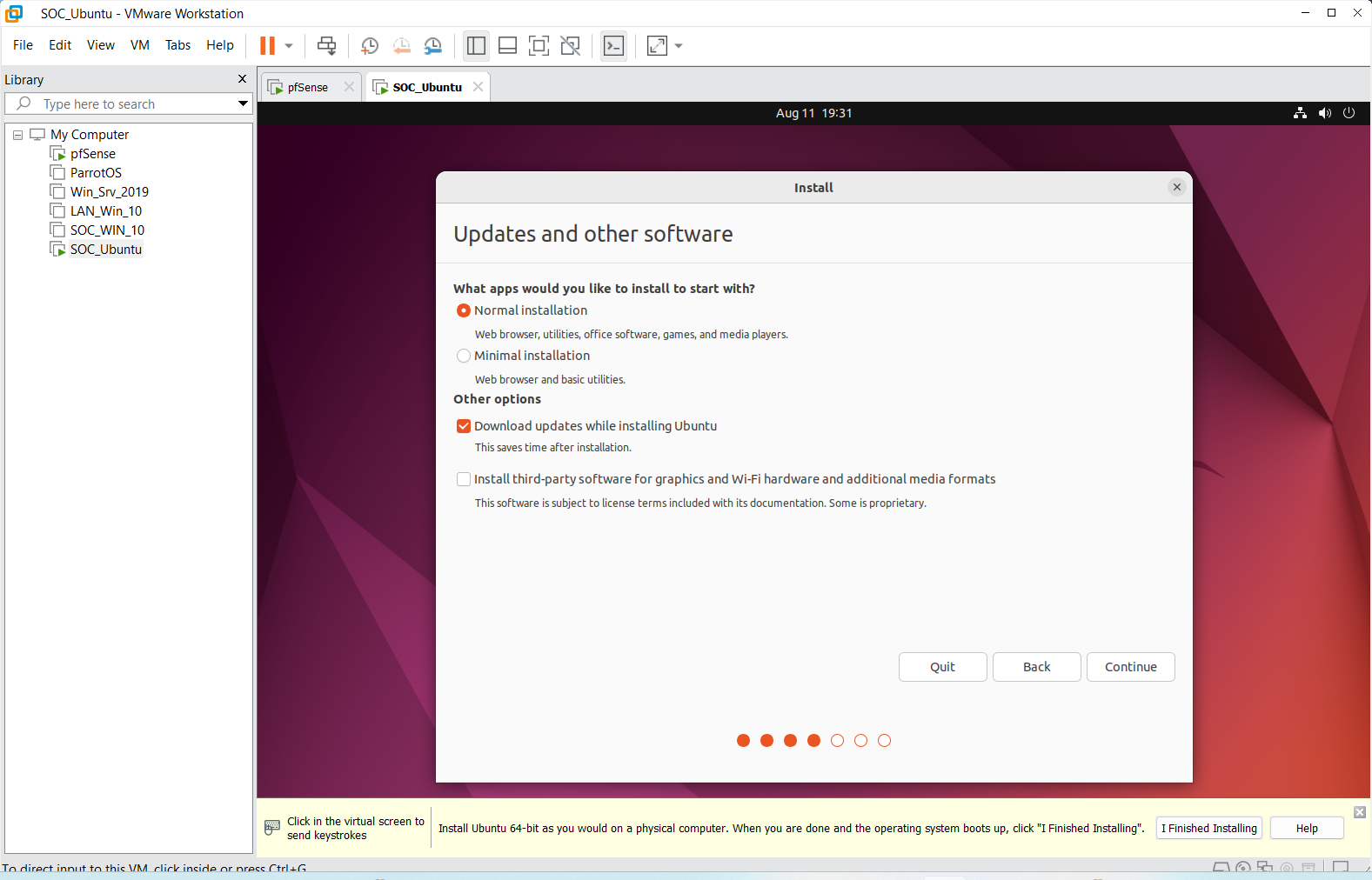Open the Aug 11 19:31 clock menu
The width and height of the screenshot is (1372, 880).
tap(813, 113)
